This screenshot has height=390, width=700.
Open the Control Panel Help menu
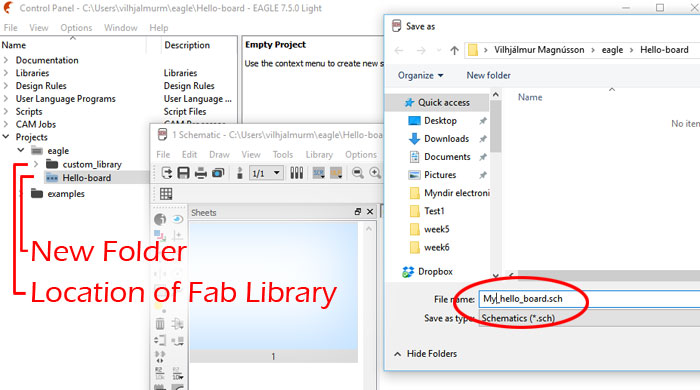click(x=158, y=28)
